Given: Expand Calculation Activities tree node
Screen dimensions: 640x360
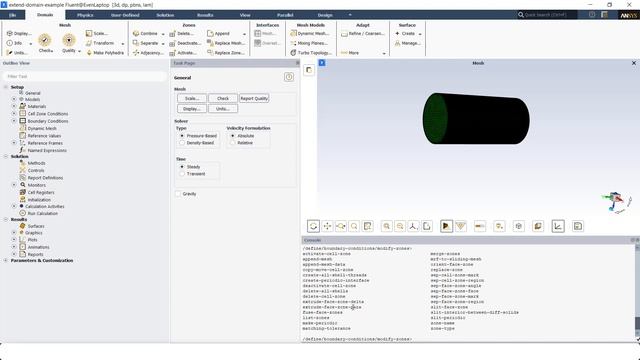Looking at the screenshot, I should click(14, 207).
